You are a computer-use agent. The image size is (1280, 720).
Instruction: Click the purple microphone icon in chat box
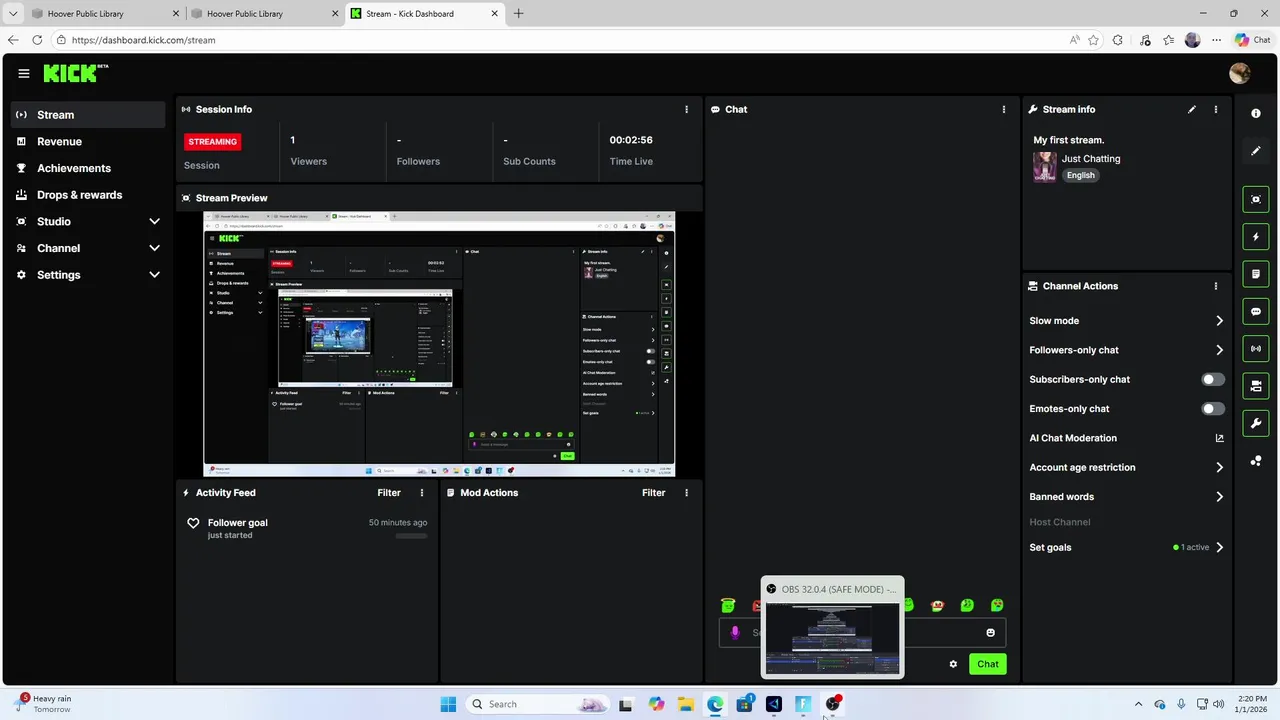735,632
